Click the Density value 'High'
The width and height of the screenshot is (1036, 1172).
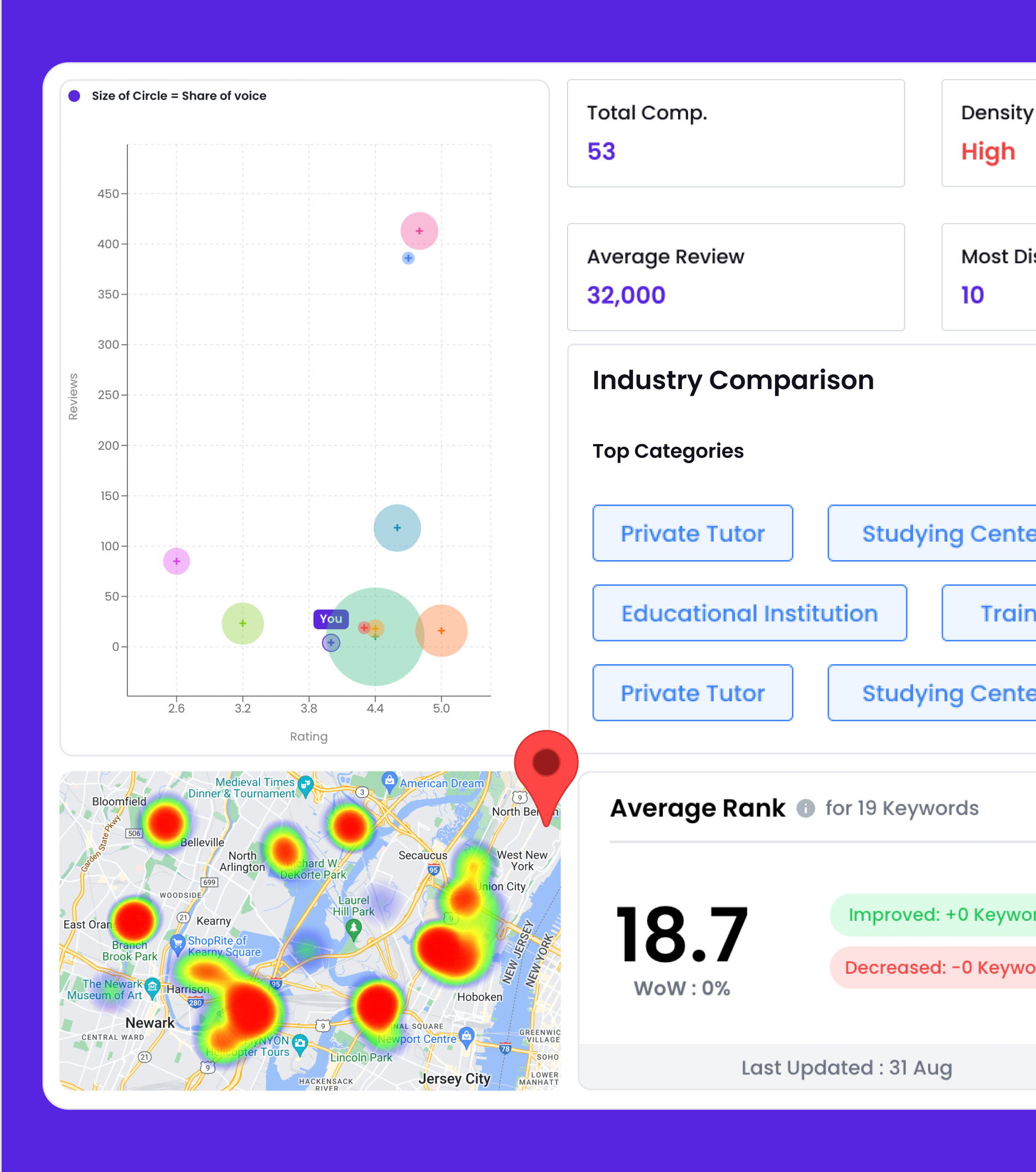[x=988, y=152]
